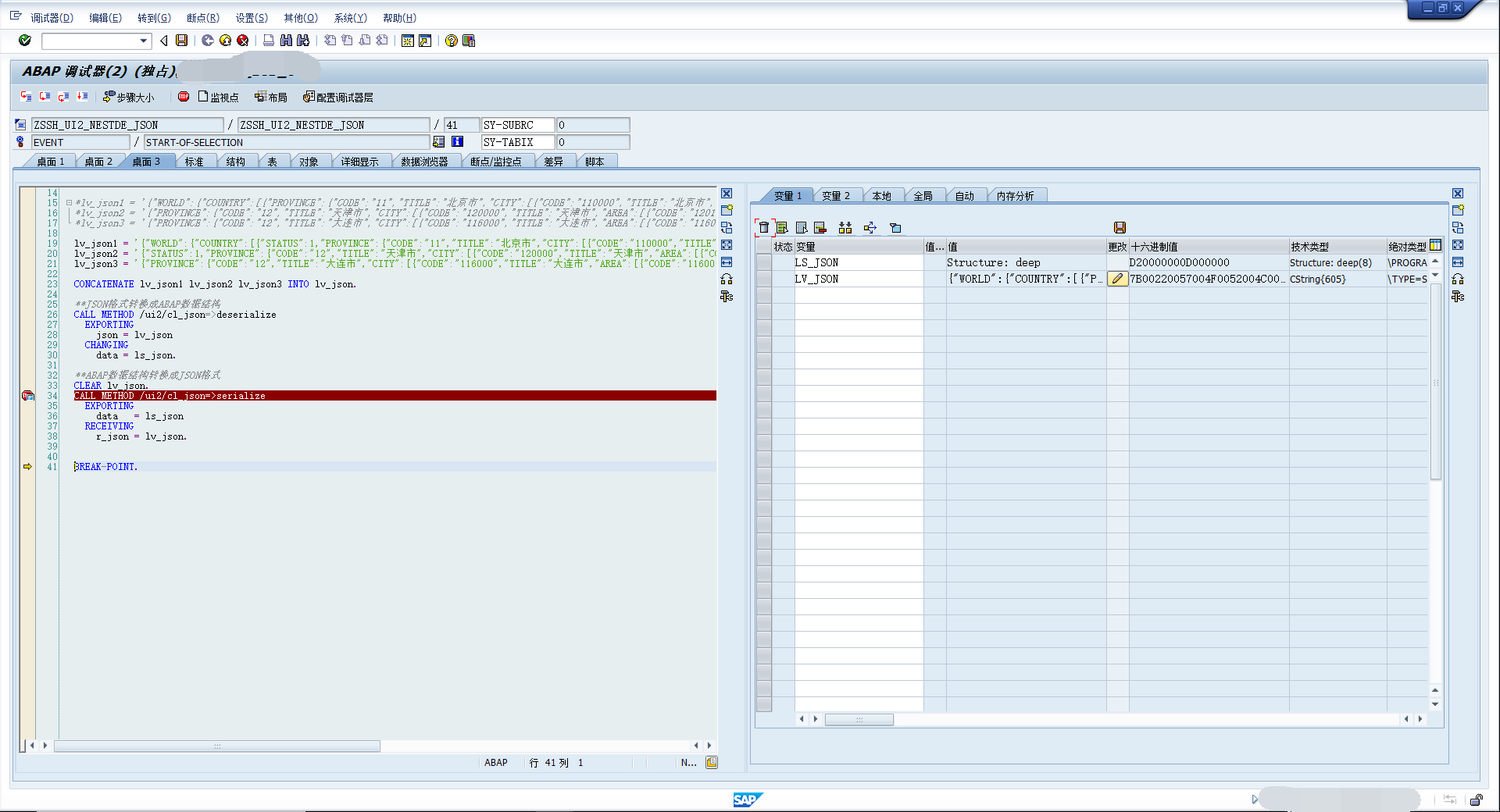Click the full-screen icon beside variables panel
This screenshot has height=812, width=1500.
point(1458,245)
